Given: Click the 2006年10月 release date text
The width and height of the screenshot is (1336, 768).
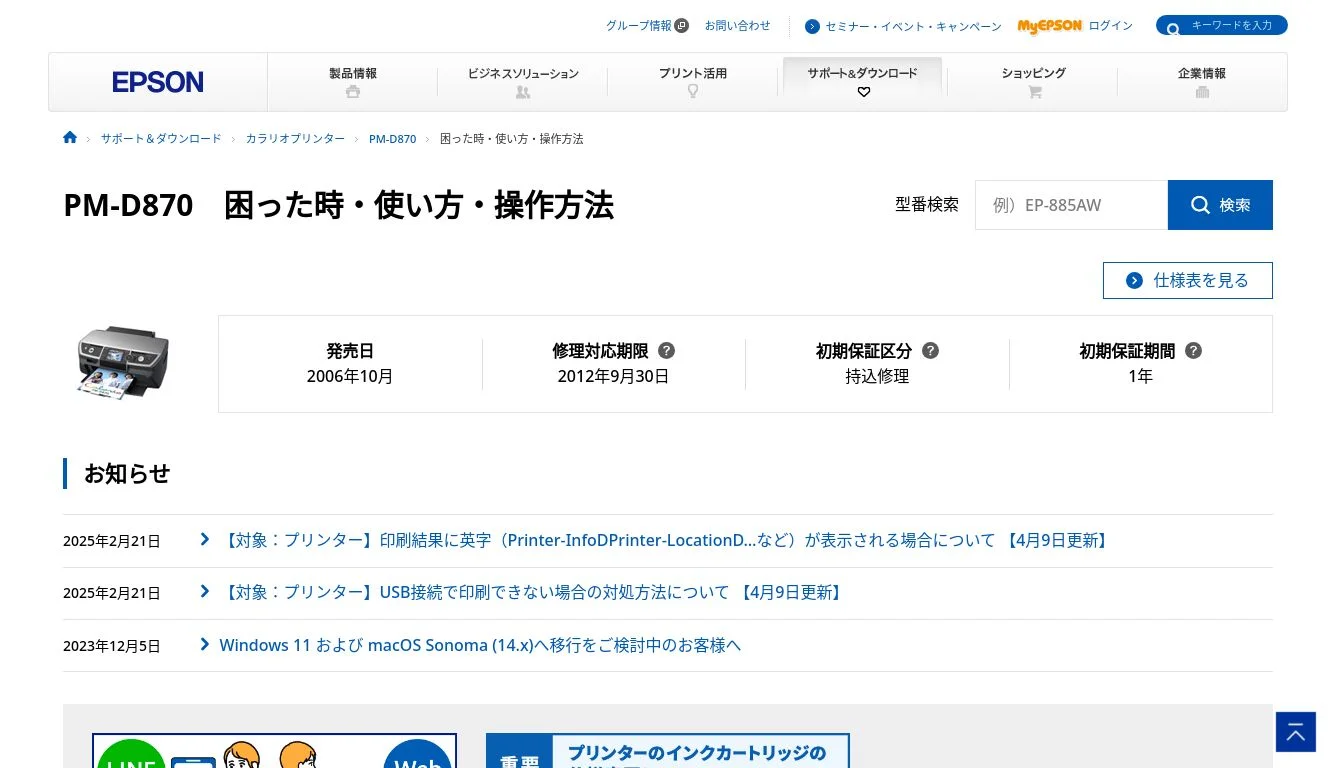Looking at the screenshot, I should pyautogui.click(x=350, y=376).
